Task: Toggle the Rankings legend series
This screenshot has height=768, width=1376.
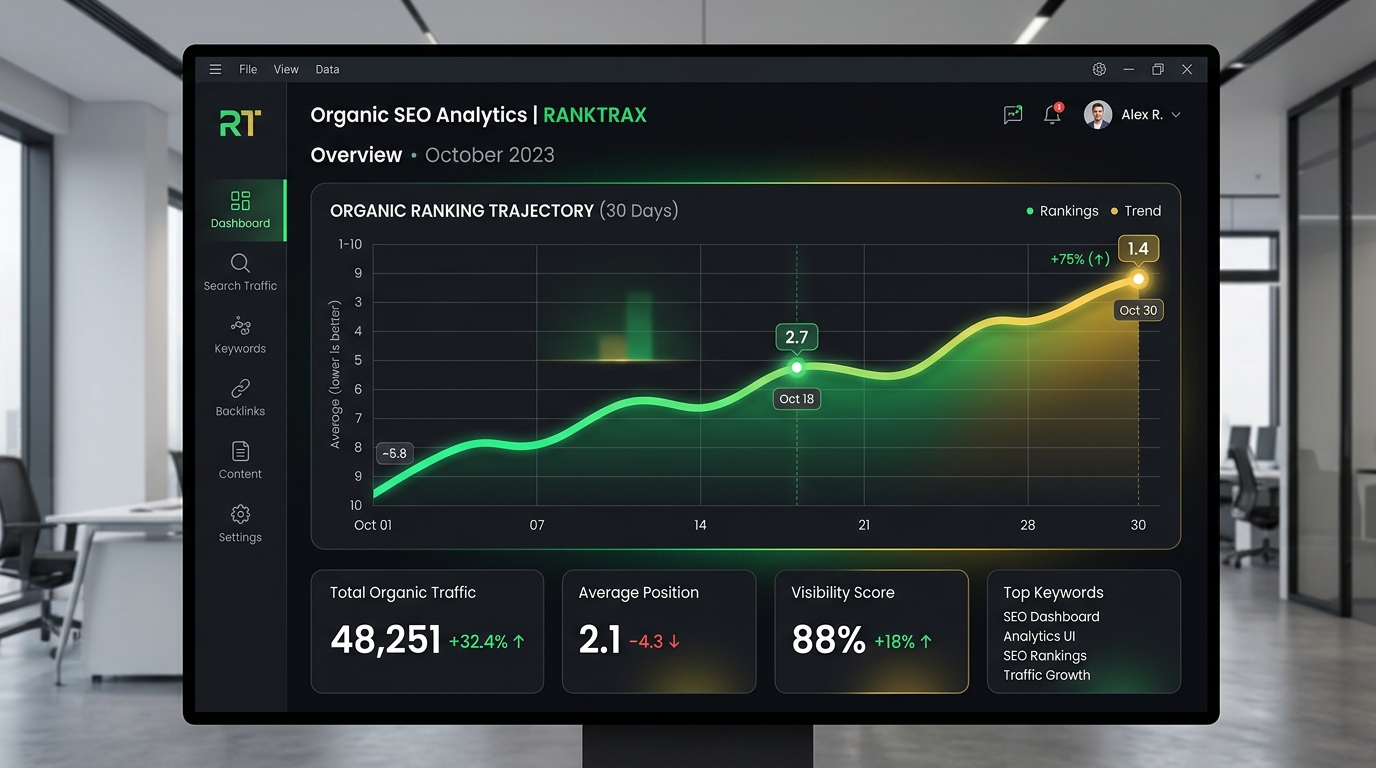Action: coord(1062,211)
